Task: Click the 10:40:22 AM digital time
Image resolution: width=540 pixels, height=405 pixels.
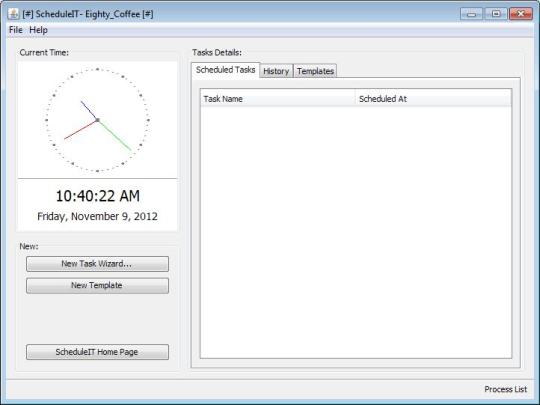Action: [x=98, y=196]
